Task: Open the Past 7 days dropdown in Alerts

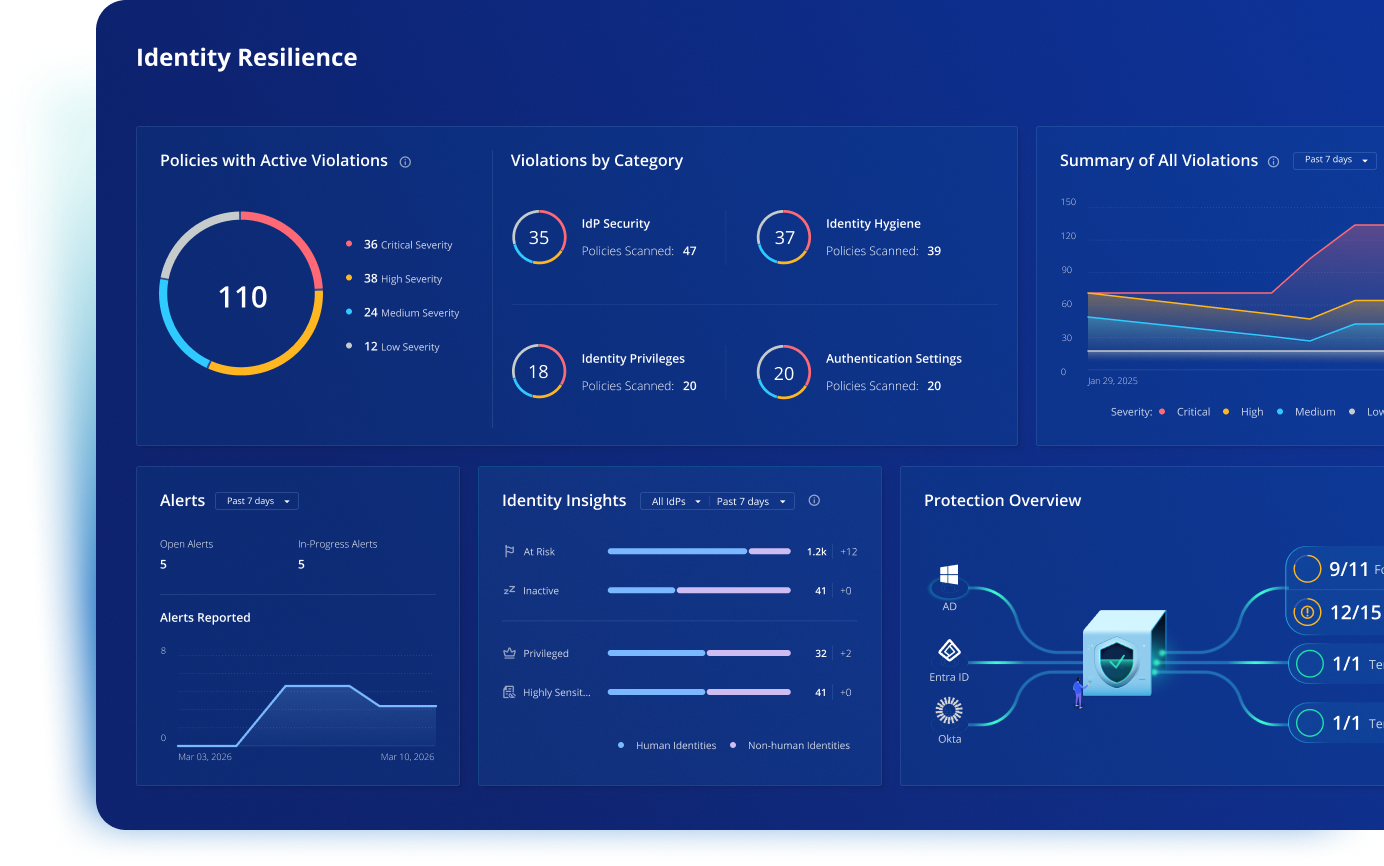Action: (257, 501)
